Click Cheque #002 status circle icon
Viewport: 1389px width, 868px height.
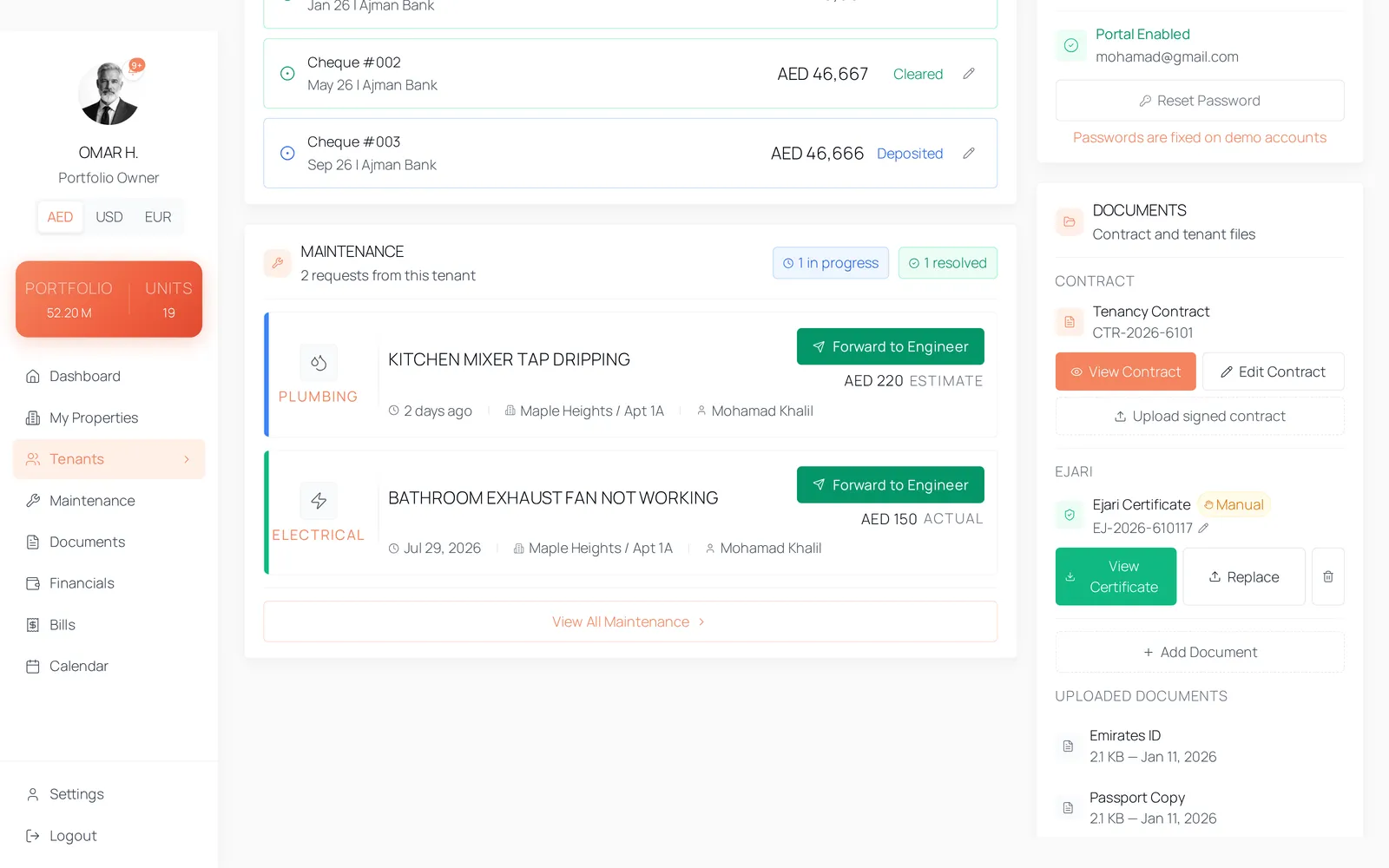coord(287,74)
